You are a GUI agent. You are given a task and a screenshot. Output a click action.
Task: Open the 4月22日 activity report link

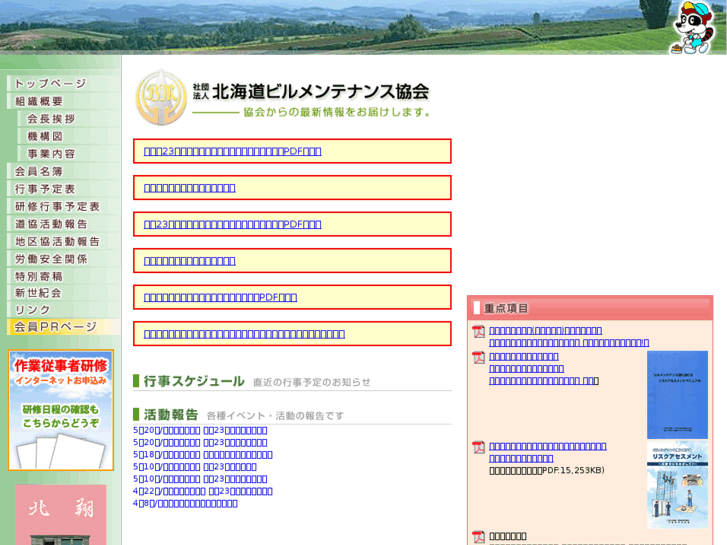click(x=203, y=491)
